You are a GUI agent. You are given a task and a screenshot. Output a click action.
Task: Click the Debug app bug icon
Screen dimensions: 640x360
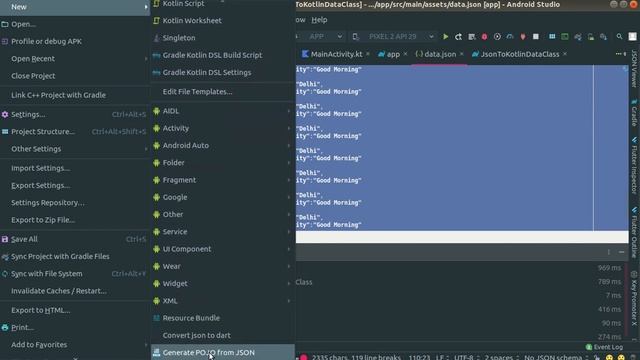(484, 37)
